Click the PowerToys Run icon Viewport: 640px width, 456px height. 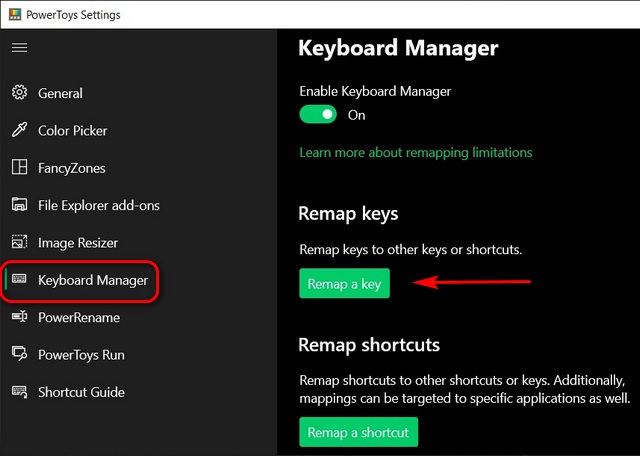coord(19,355)
